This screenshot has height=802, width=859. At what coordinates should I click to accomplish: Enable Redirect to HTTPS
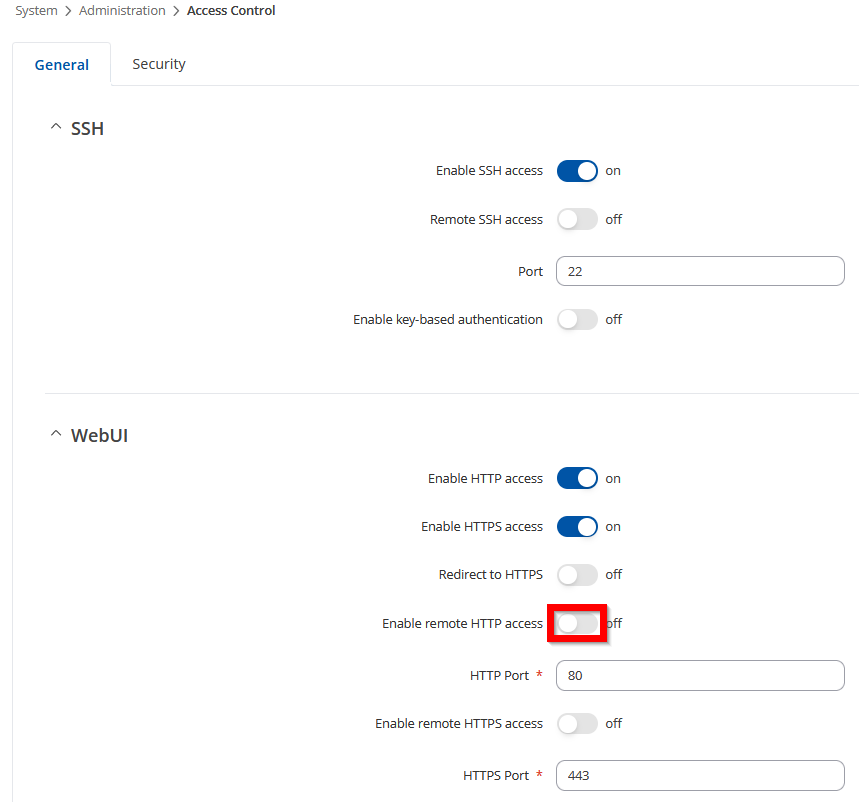point(577,575)
